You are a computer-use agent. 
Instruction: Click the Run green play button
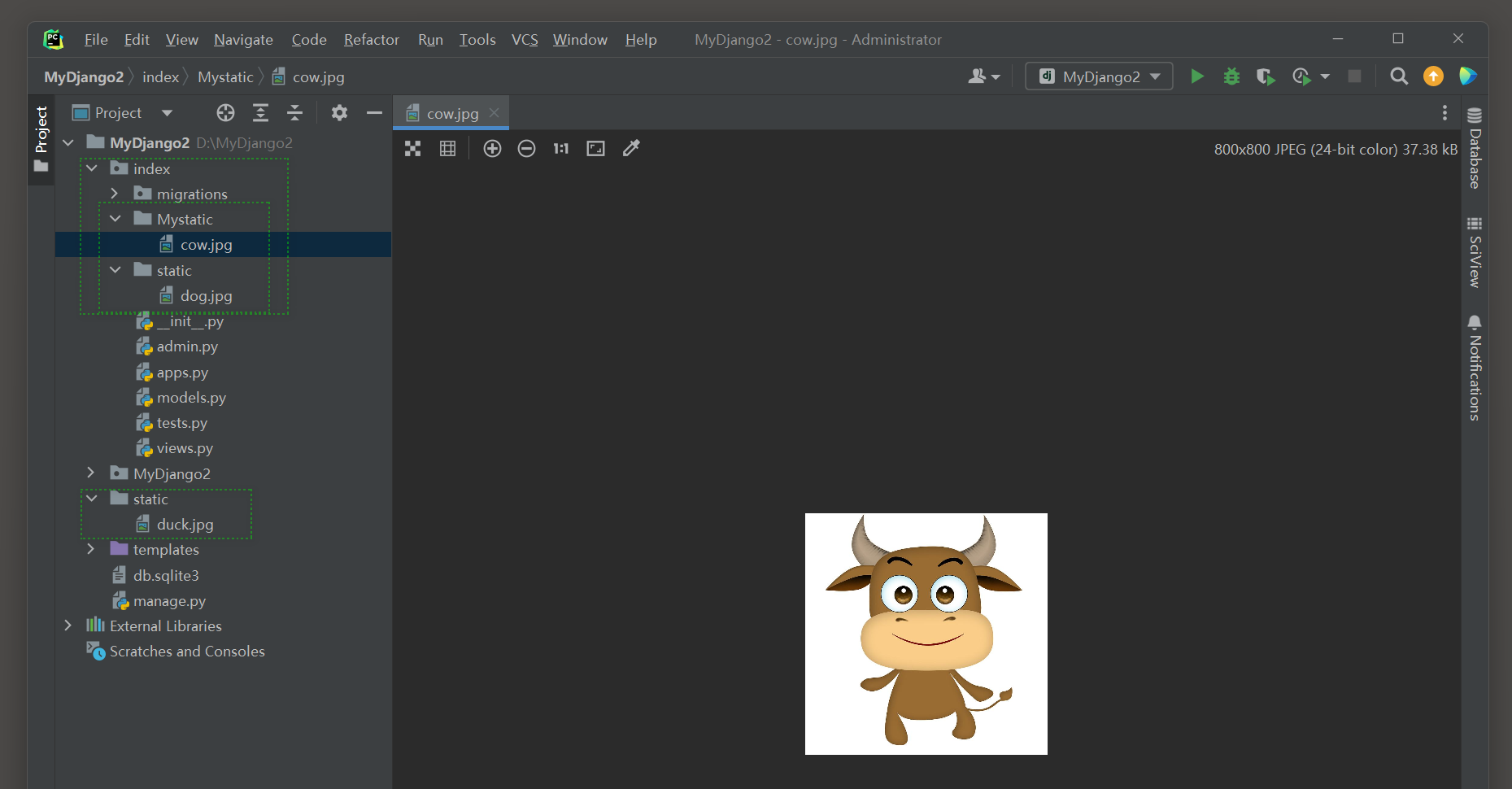tap(1196, 76)
